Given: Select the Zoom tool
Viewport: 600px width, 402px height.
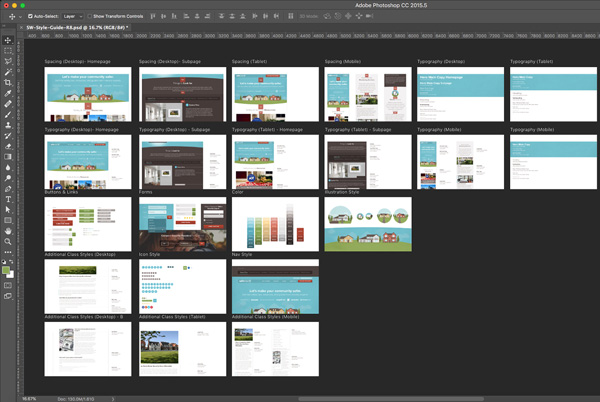Looking at the screenshot, I should (8, 241).
